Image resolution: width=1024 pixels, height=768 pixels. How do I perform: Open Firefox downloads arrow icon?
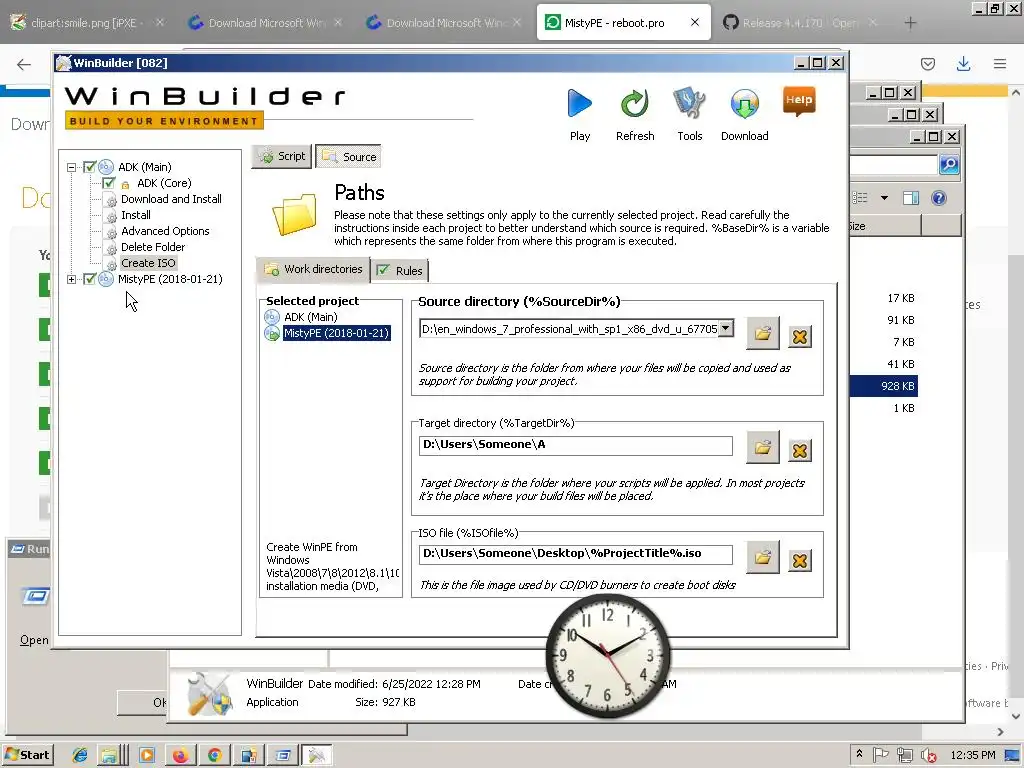963,63
